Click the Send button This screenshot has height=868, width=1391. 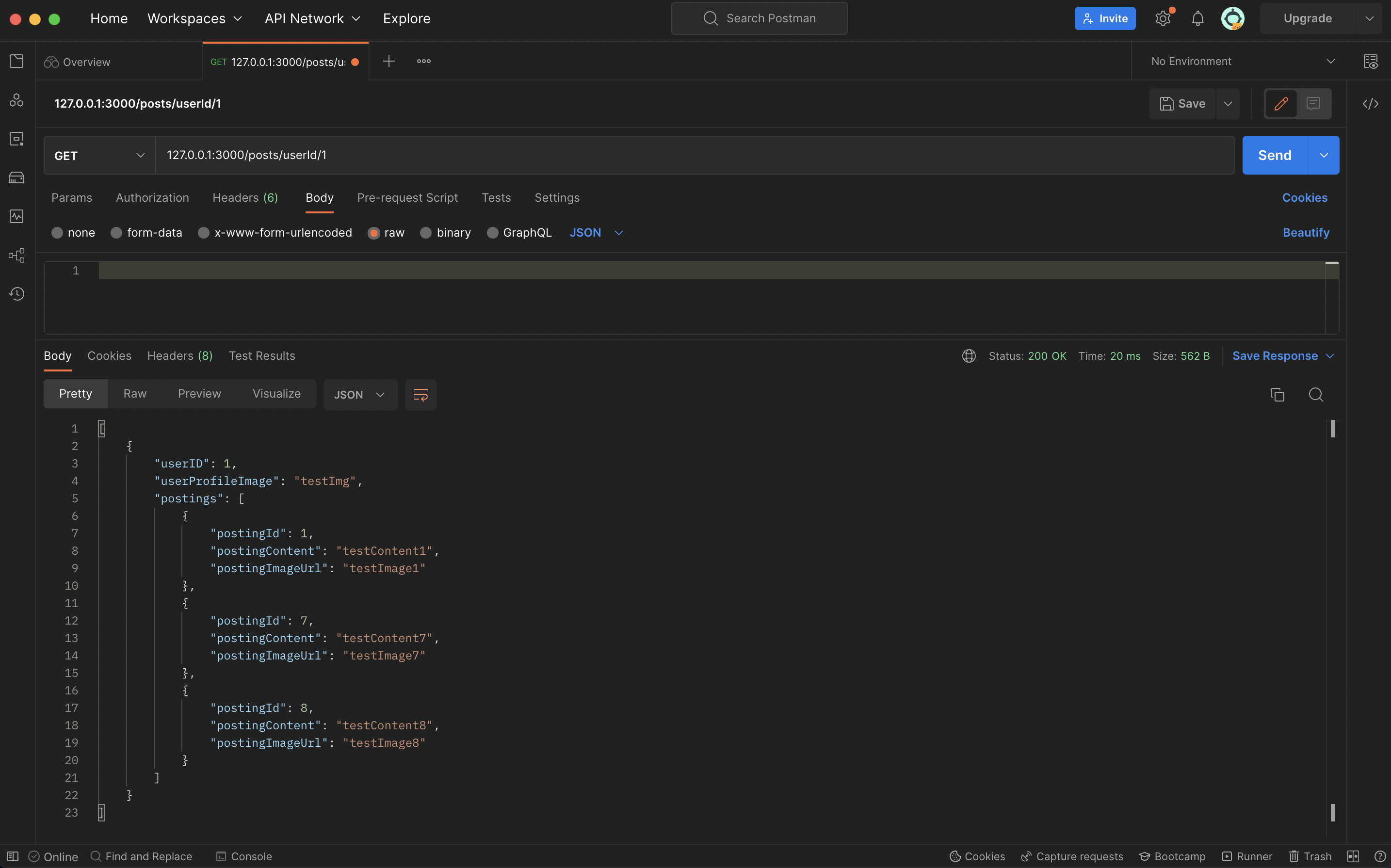click(x=1274, y=156)
